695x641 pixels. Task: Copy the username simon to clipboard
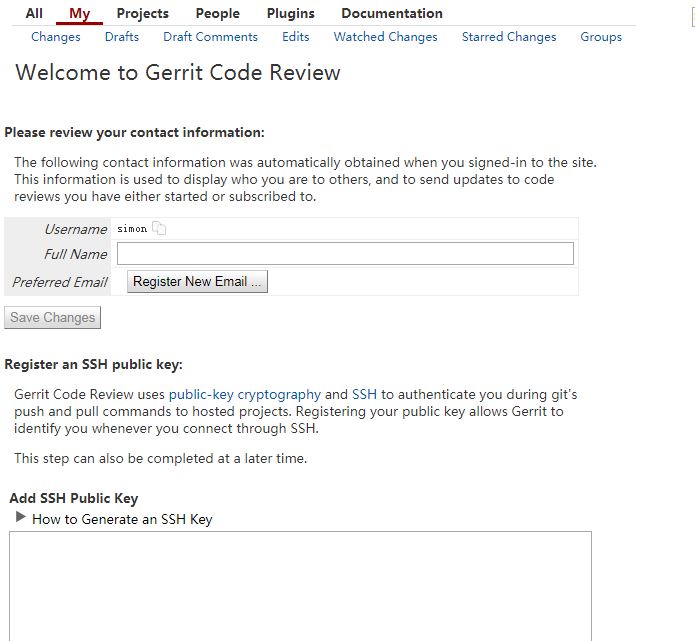[x=159, y=228]
